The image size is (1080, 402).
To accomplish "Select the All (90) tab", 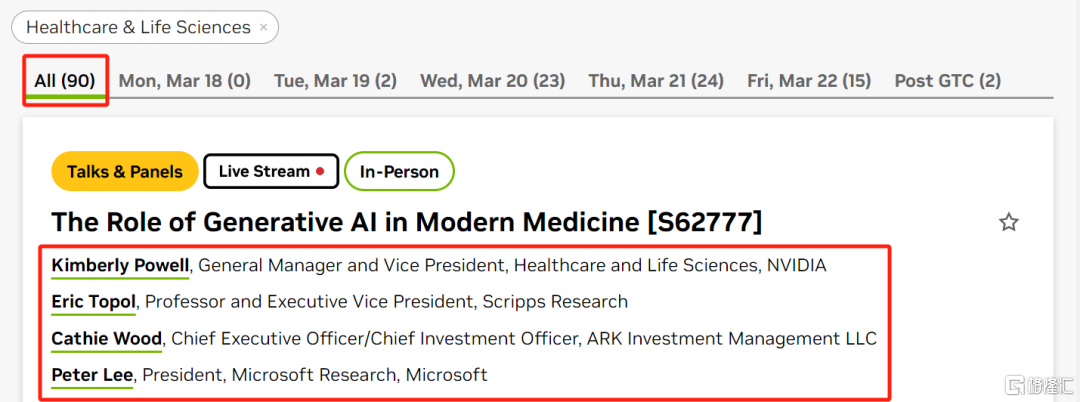I will pyautogui.click(x=65, y=81).
